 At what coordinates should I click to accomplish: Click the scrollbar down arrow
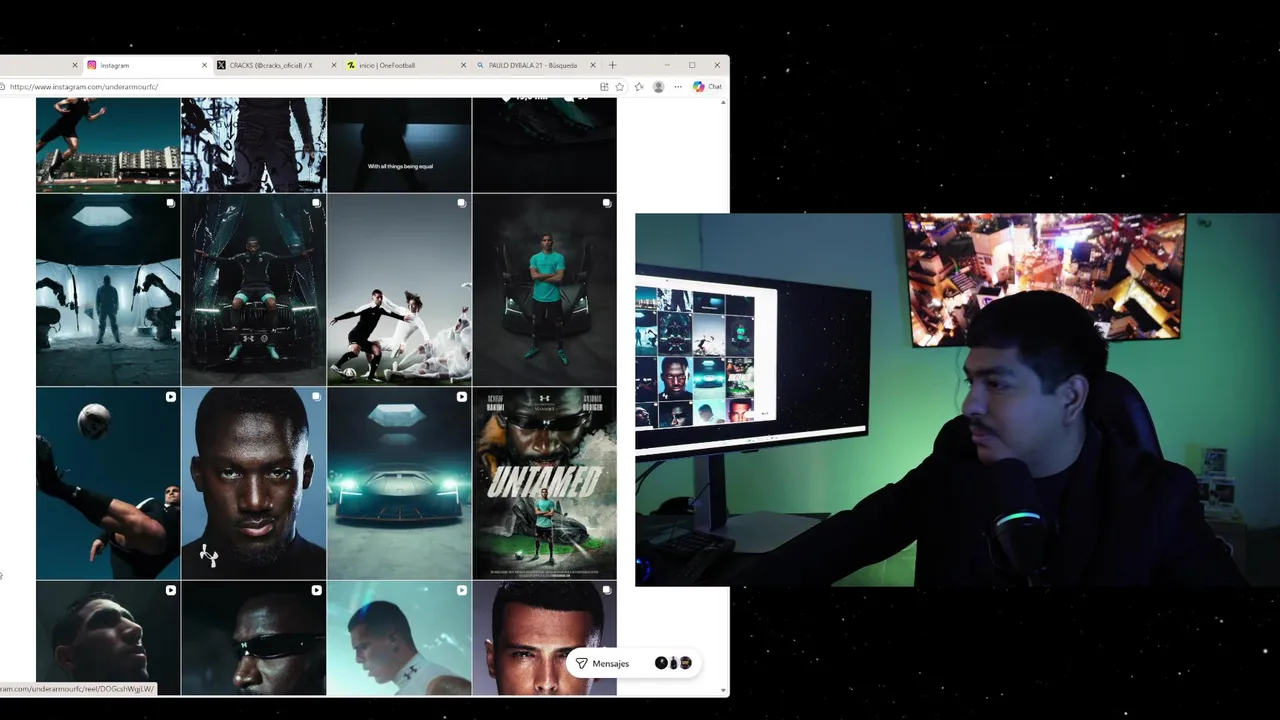pos(724,690)
